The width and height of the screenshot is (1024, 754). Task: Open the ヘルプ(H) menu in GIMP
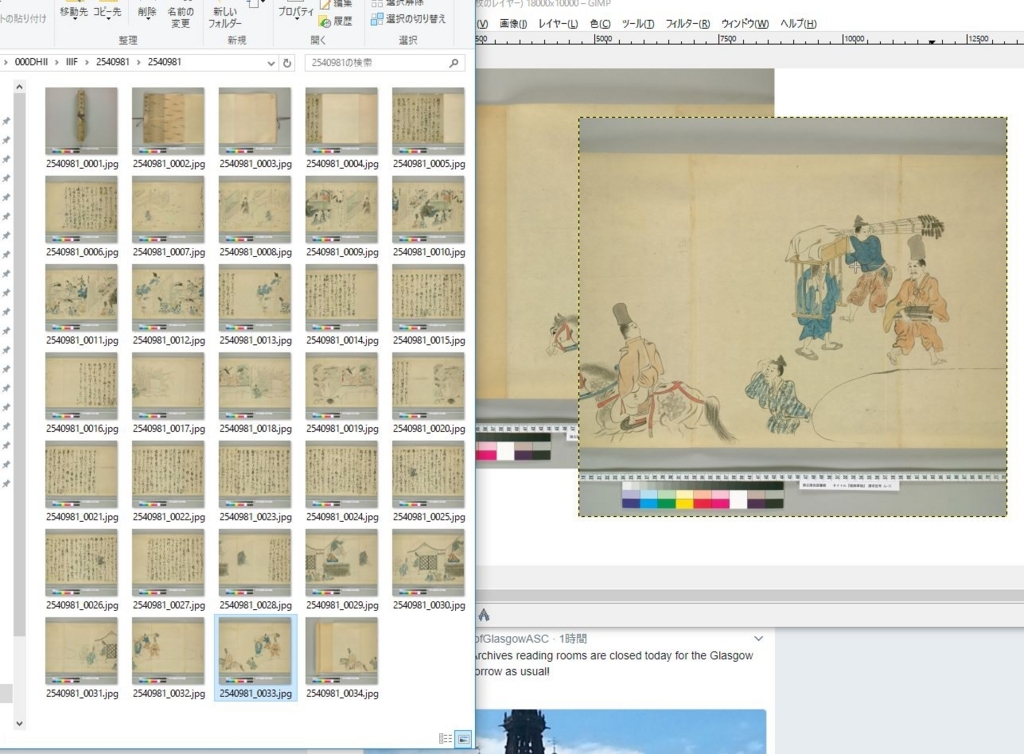[x=798, y=24]
